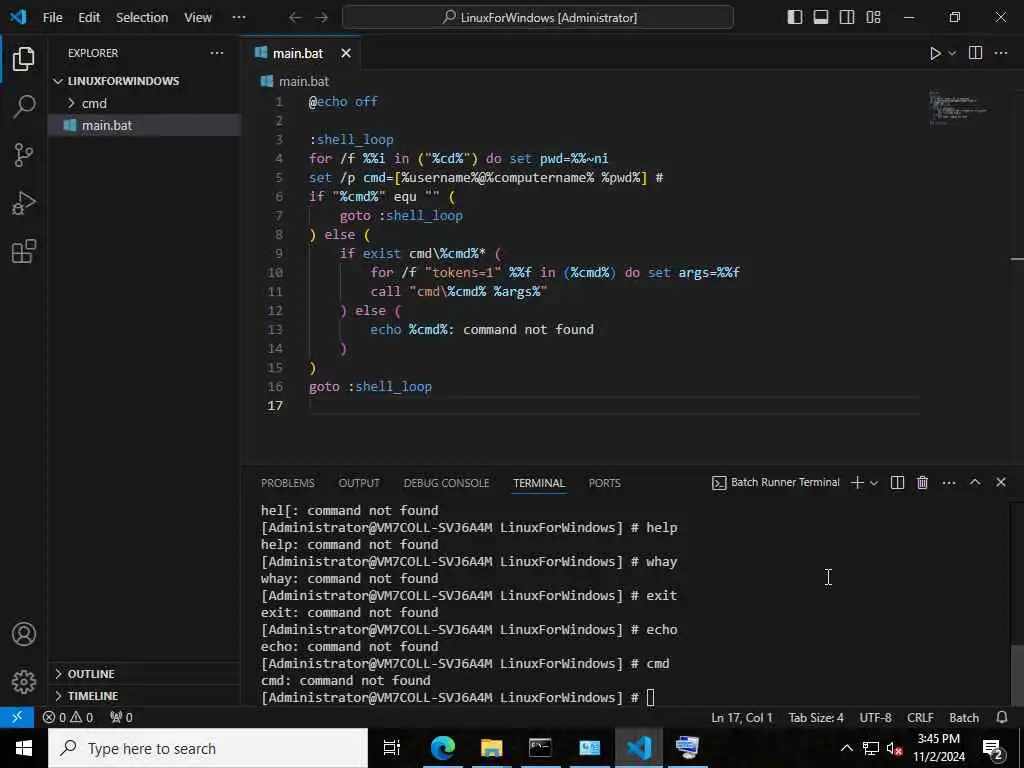The width and height of the screenshot is (1024, 768).
Task: Open the Explorer Views and More Actions ellipsis
Action: click(x=217, y=53)
